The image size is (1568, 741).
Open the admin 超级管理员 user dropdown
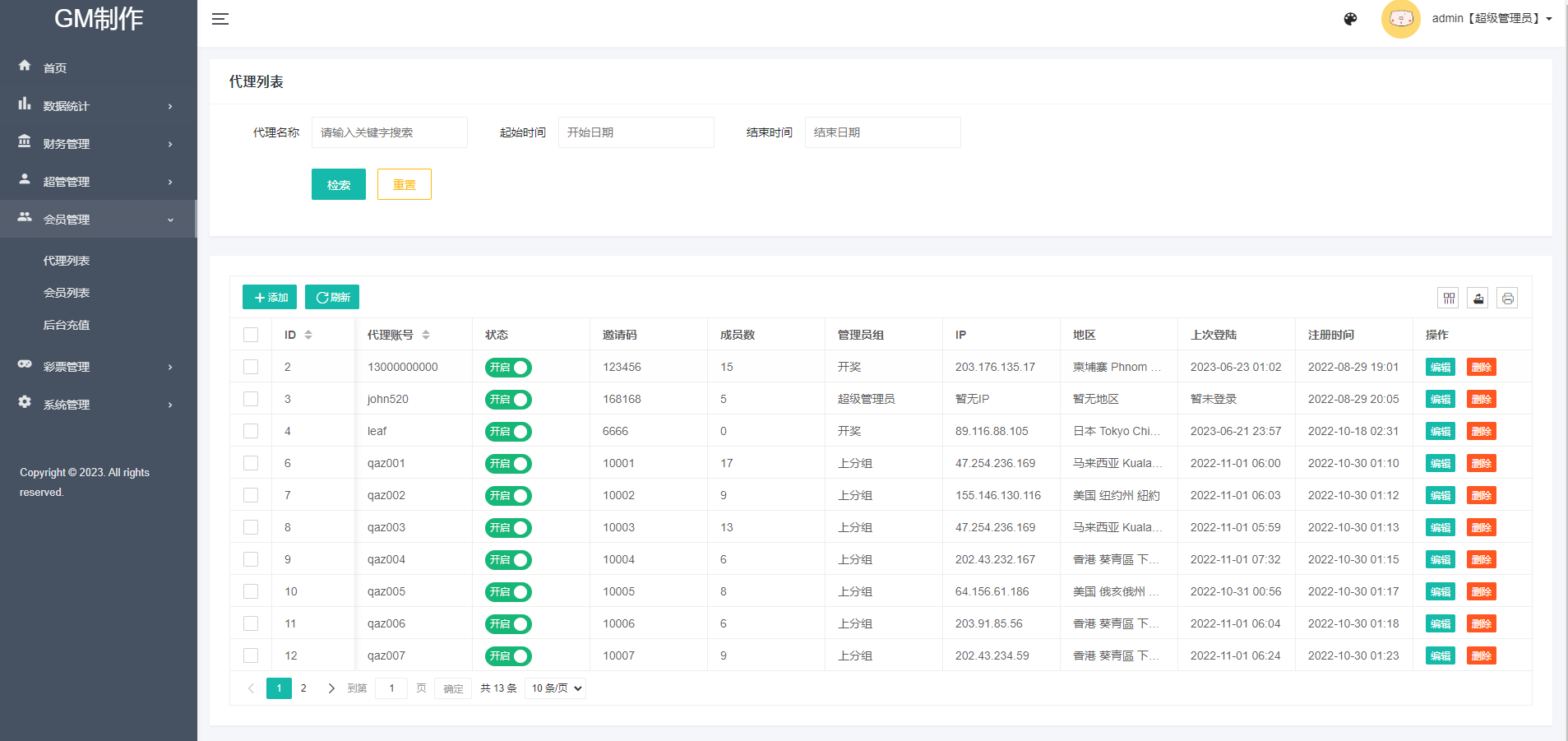(x=1491, y=19)
